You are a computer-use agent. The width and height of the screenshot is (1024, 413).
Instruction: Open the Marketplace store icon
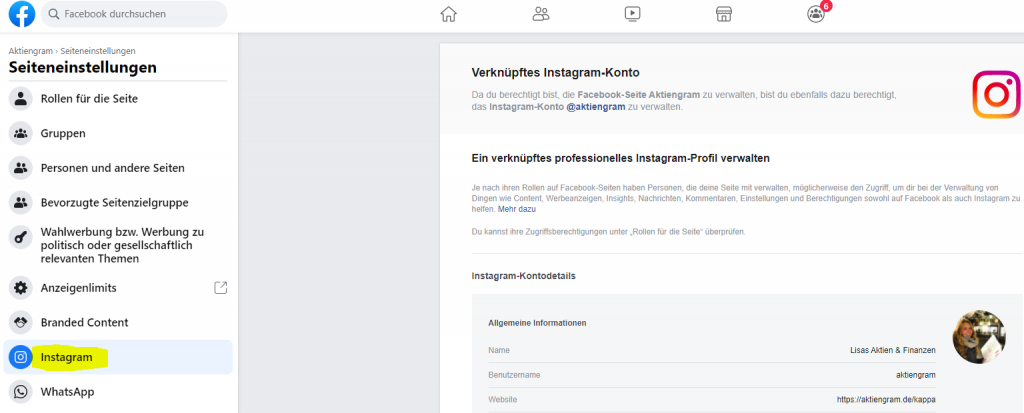pos(724,14)
